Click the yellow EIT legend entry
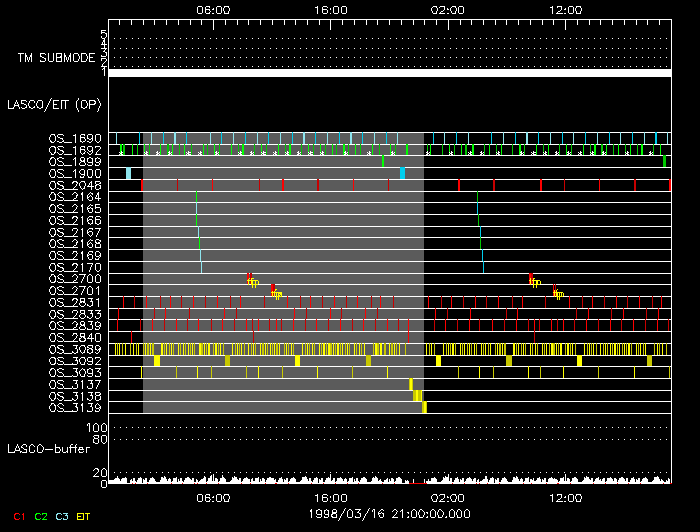Image resolution: width=700 pixels, height=532 pixels. (x=83, y=517)
